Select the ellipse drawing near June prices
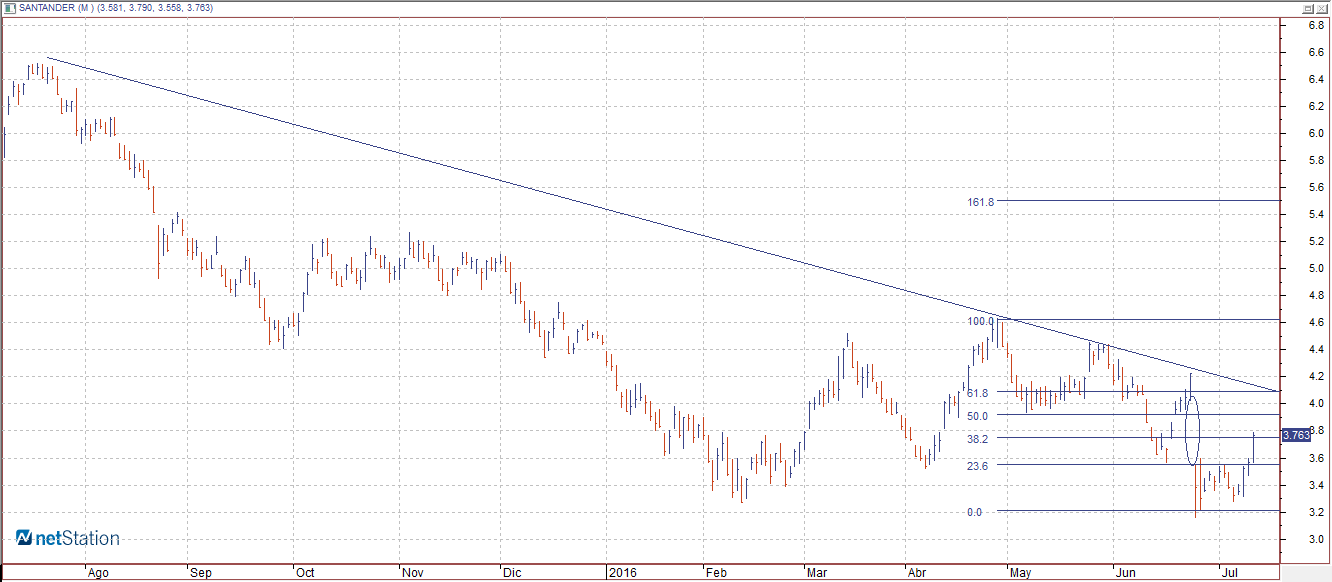Viewport: 1332px width, 582px height. pos(1192,431)
